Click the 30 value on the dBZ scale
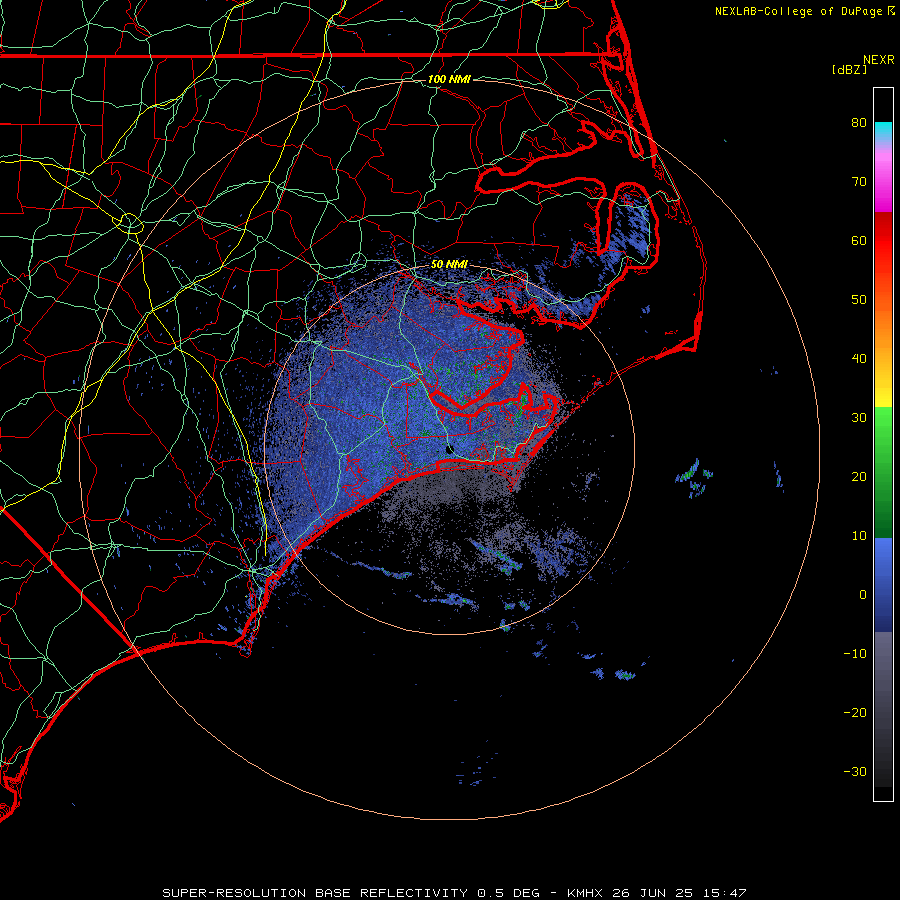The image size is (900, 900). (x=859, y=417)
